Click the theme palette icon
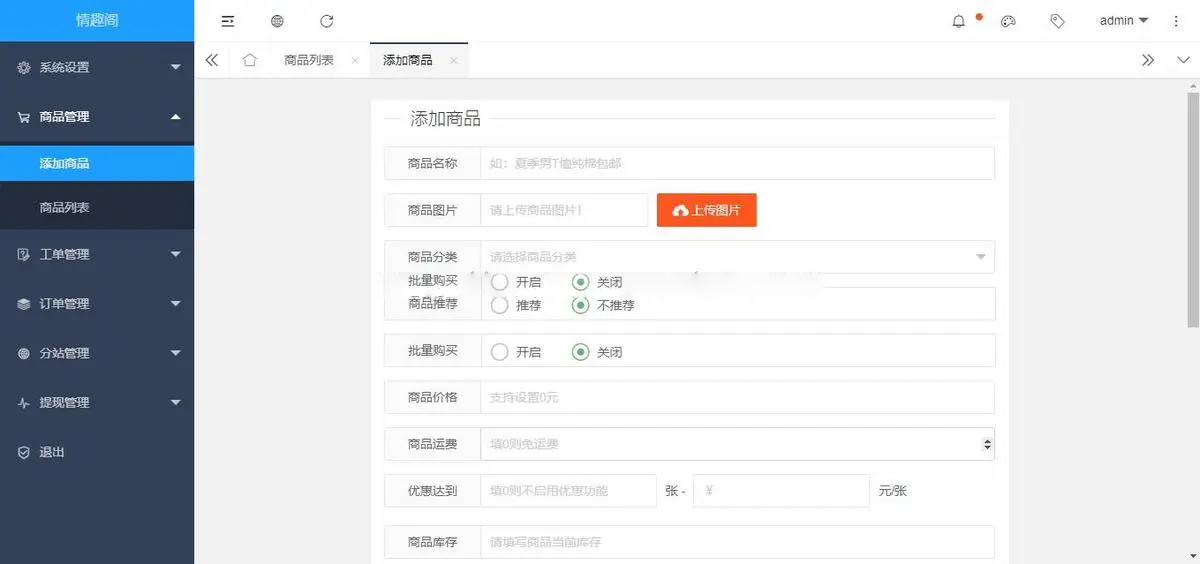 click(1008, 21)
